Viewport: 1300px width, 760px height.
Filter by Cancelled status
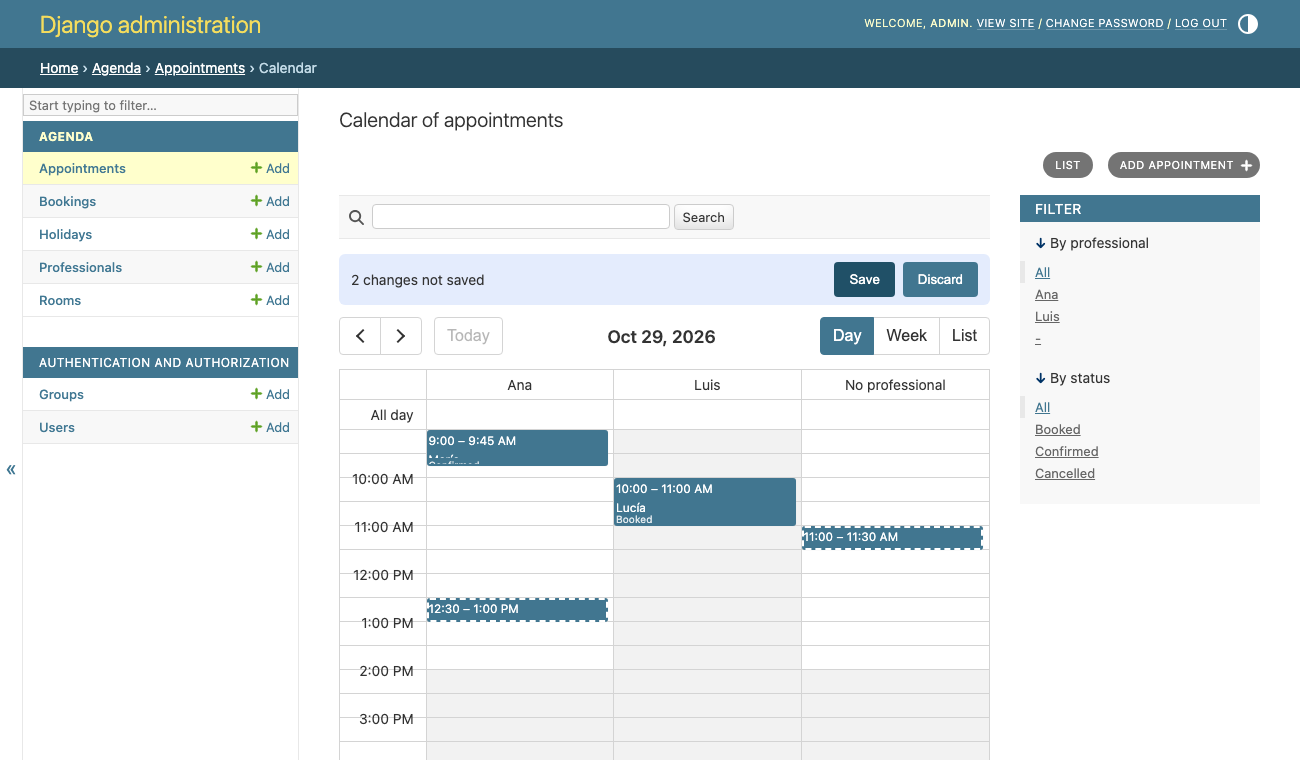coord(1064,473)
